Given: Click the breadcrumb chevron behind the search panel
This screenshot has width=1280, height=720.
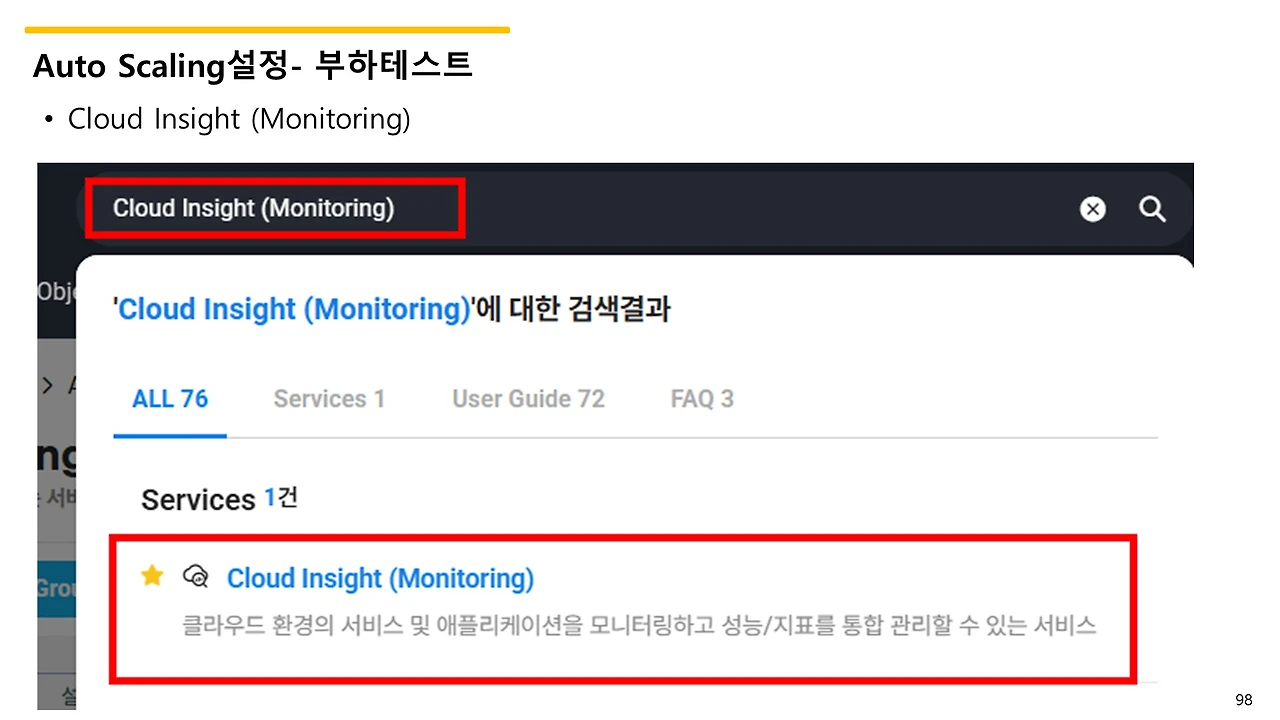Looking at the screenshot, I should coord(47,385).
